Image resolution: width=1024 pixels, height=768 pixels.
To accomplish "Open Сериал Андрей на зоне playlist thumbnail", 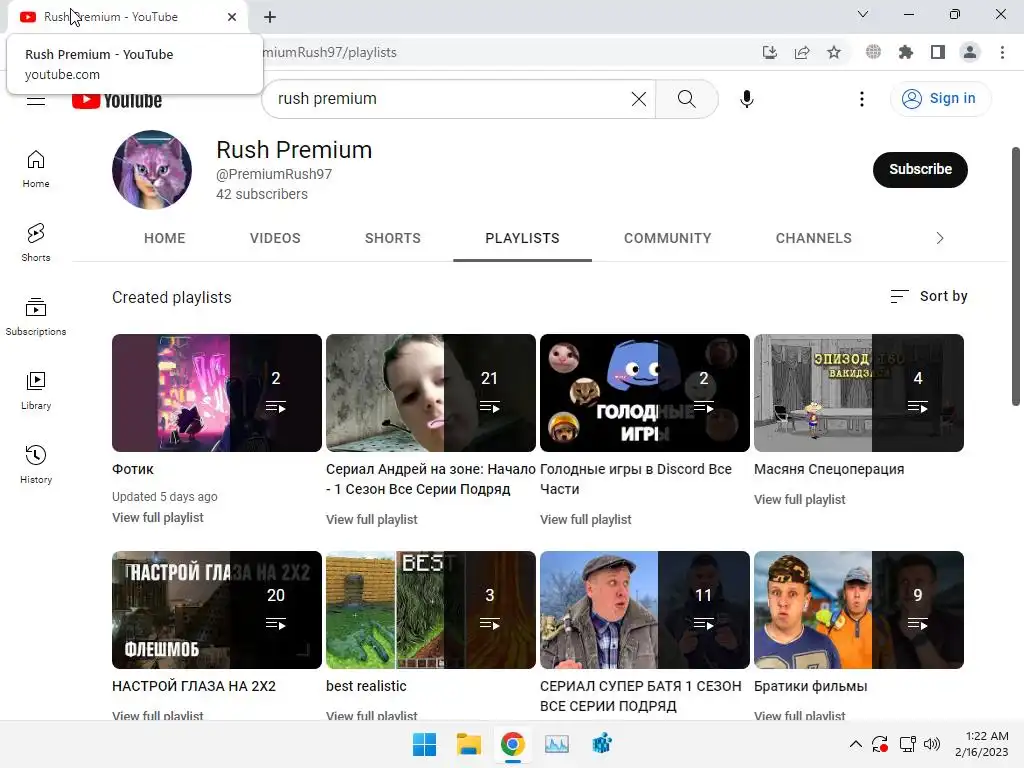I will click(x=431, y=393).
